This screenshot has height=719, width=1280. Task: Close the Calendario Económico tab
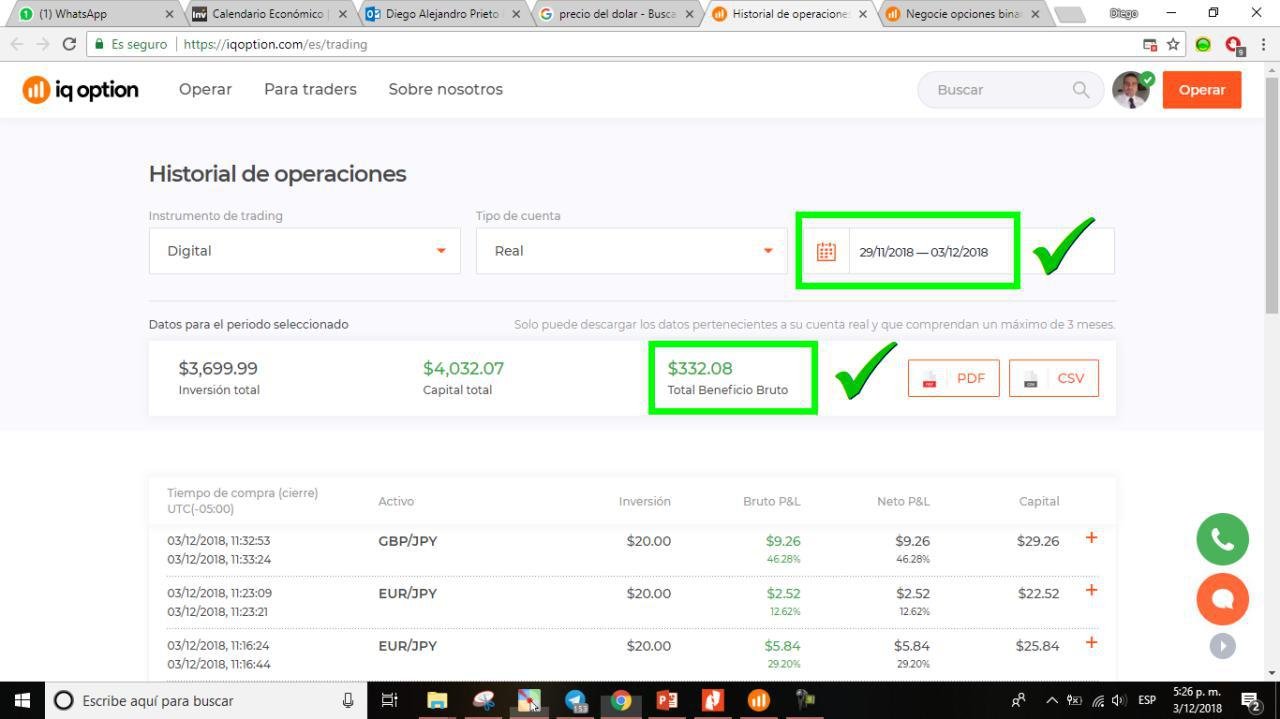[343, 14]
